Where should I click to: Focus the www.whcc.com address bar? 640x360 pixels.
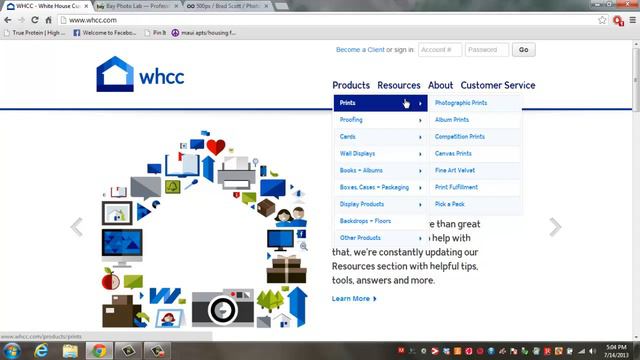pos(327,20)
